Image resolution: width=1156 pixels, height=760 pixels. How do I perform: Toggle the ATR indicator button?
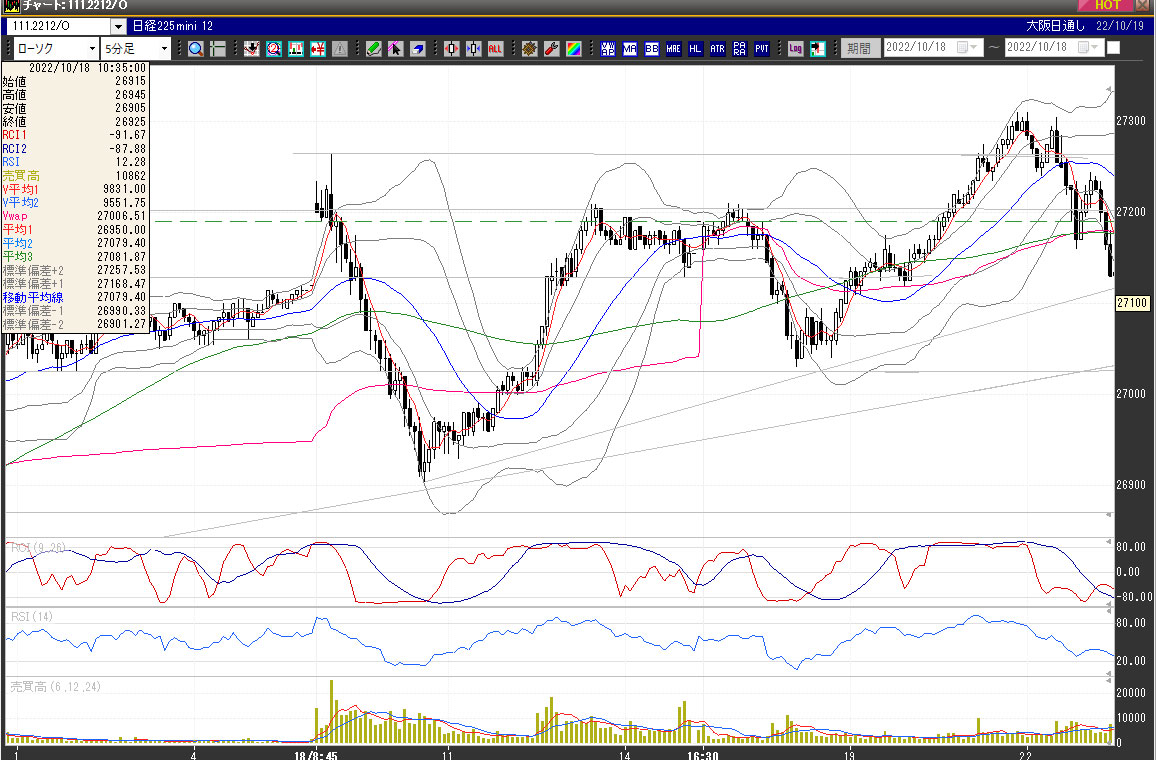click(x=717, y=49)
